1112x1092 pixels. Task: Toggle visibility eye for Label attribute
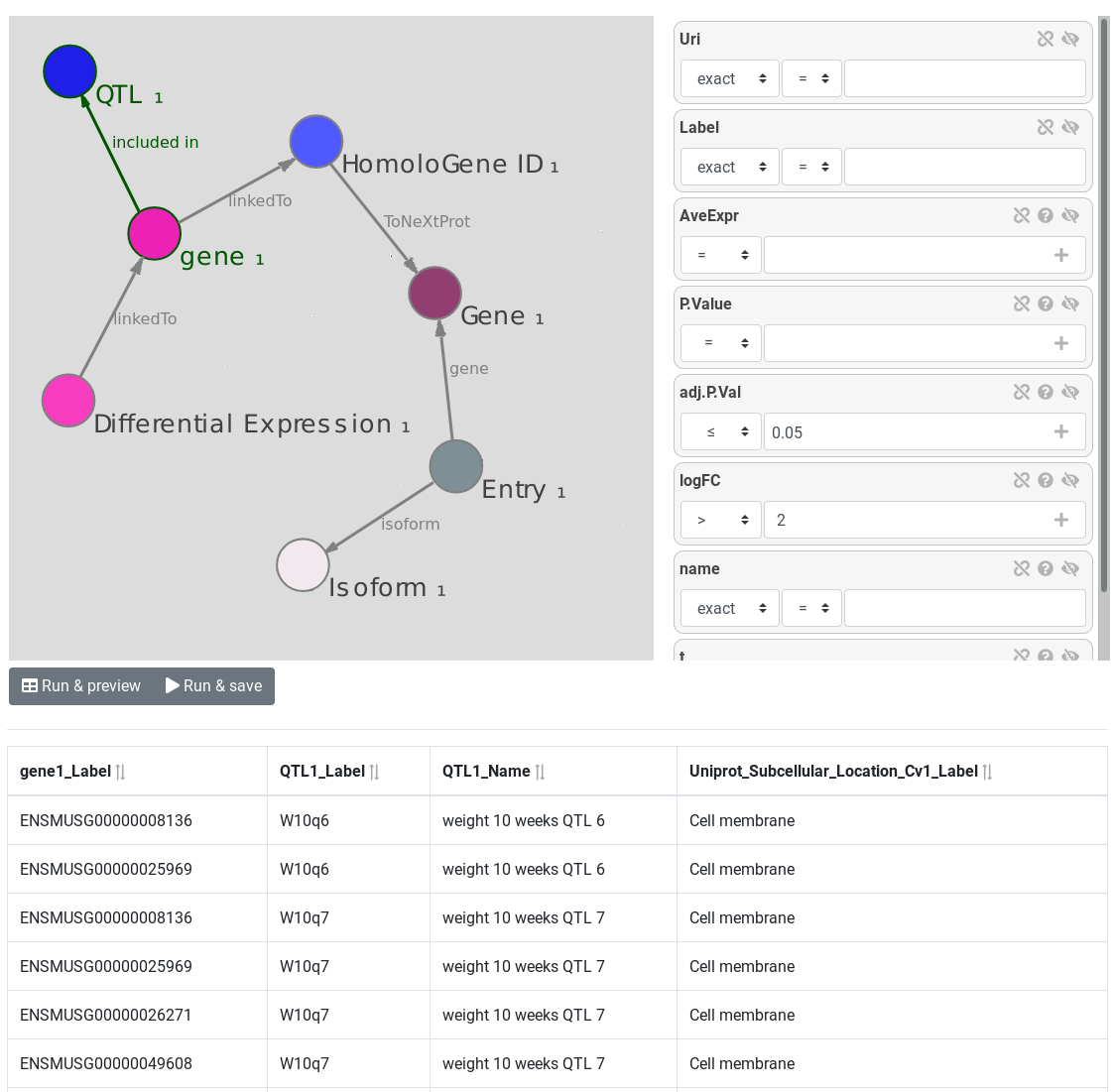pyautogui.click(x=1070, y=128)
